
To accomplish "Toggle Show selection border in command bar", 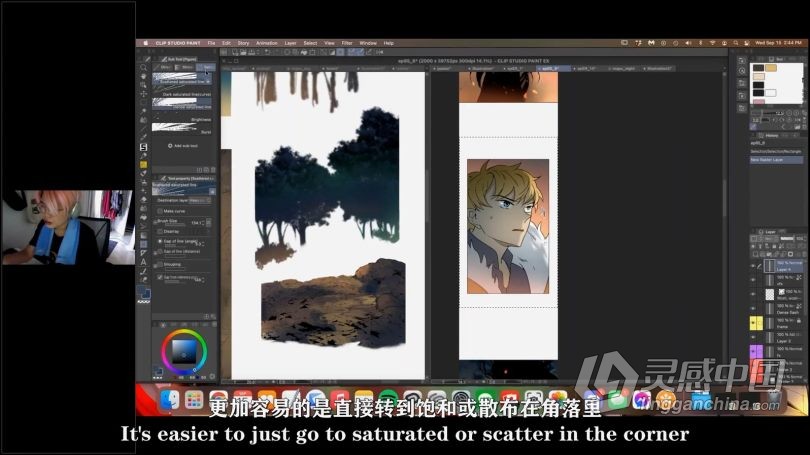I will (x=340, y=52).
